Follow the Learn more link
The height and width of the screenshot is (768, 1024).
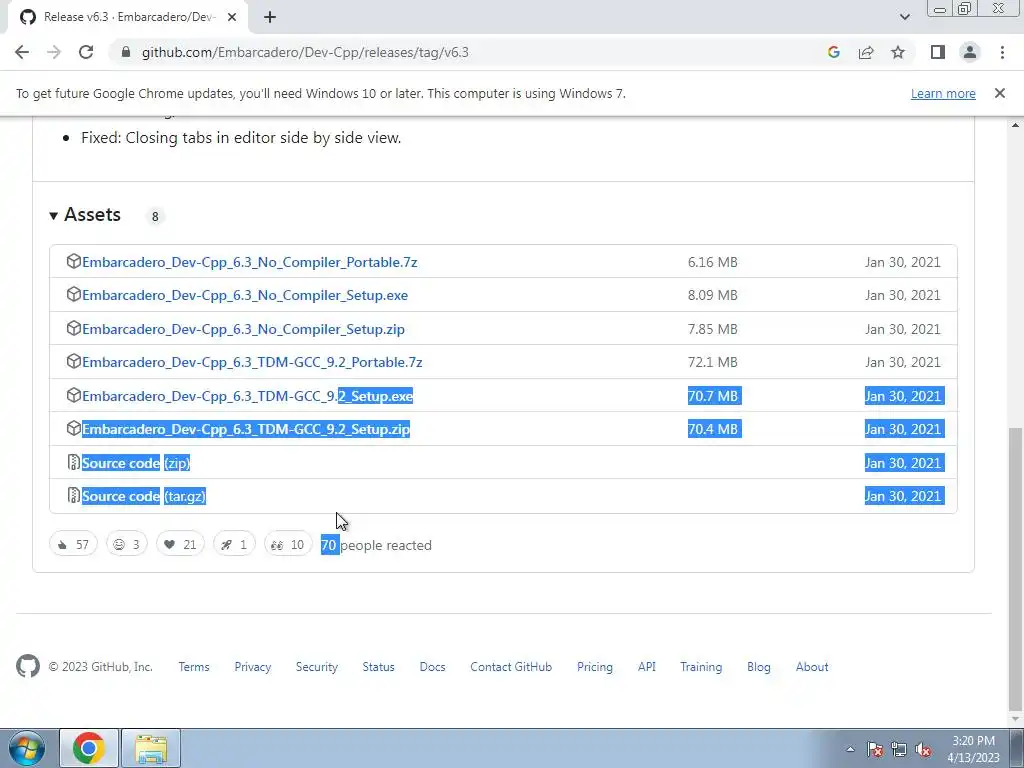(x=943, y=93)
